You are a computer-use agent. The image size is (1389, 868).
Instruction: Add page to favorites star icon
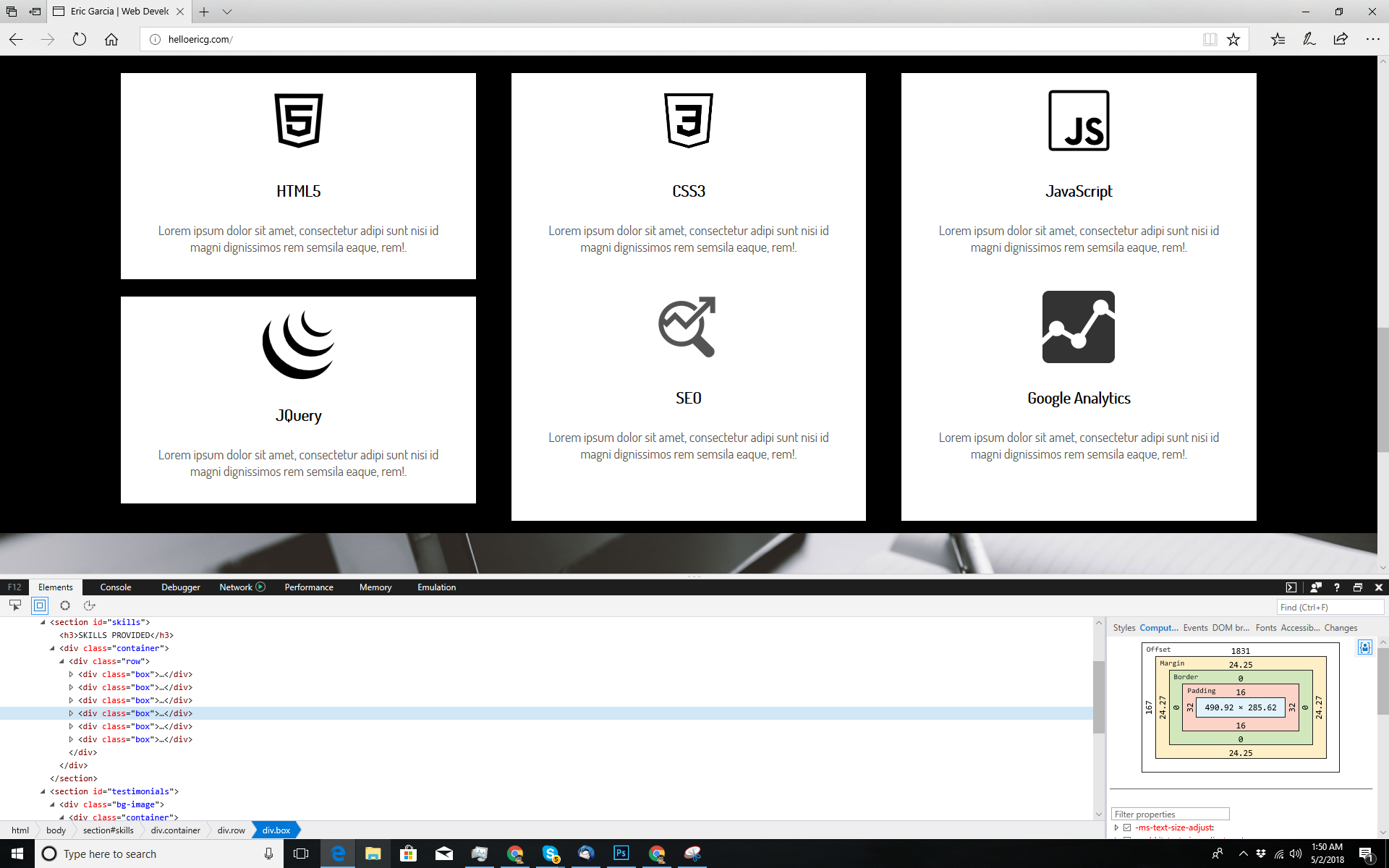click(1233, 39)
